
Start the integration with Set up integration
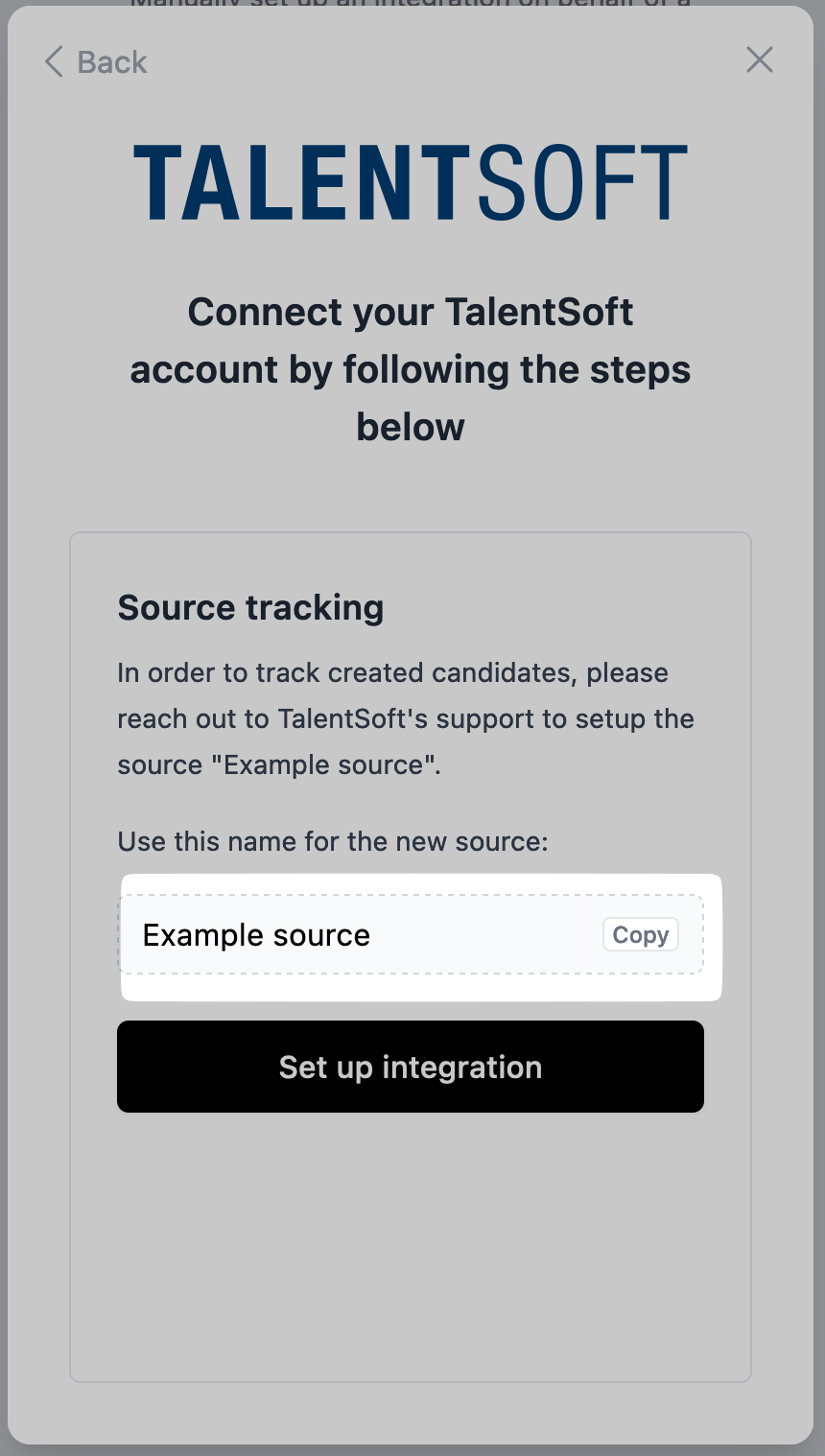(x=411, y=1067)
